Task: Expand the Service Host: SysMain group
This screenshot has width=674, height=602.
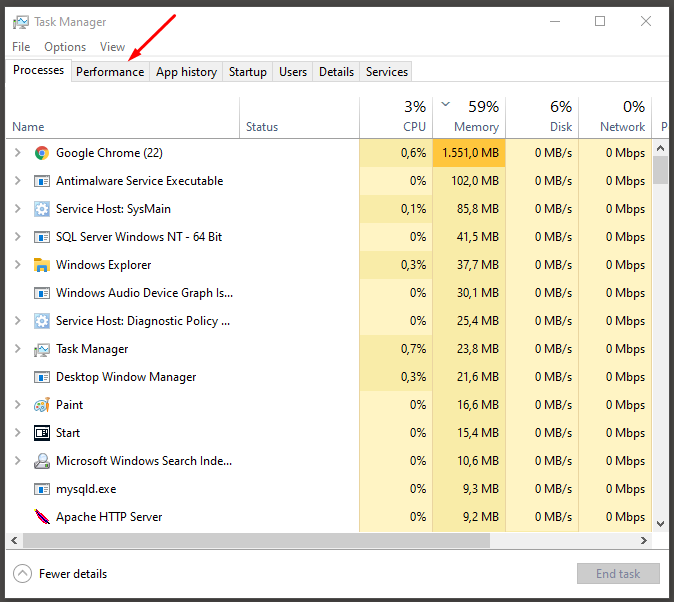Action: point(18,209)
